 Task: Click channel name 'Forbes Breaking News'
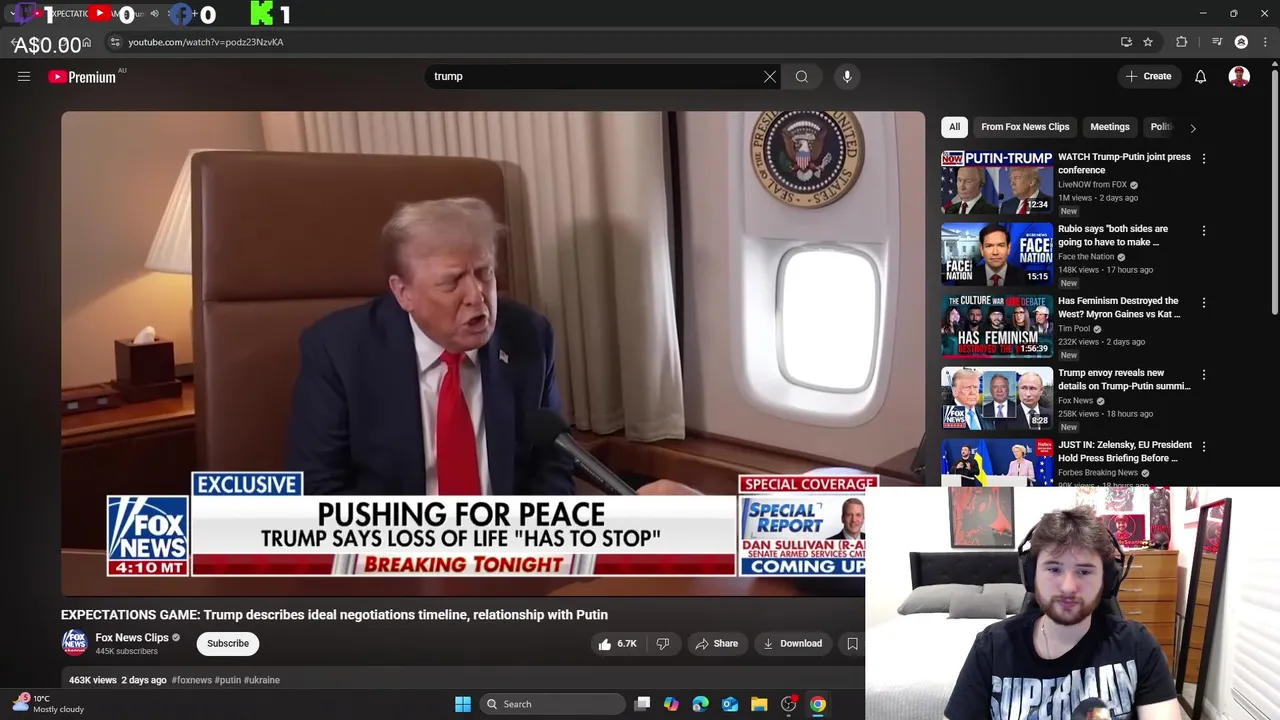1098,473
